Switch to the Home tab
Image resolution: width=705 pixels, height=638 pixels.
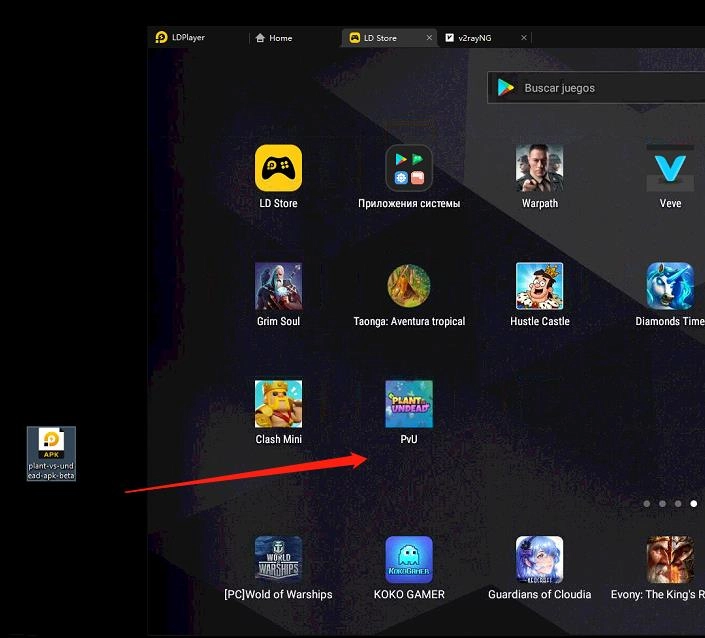tap(274, 38)
